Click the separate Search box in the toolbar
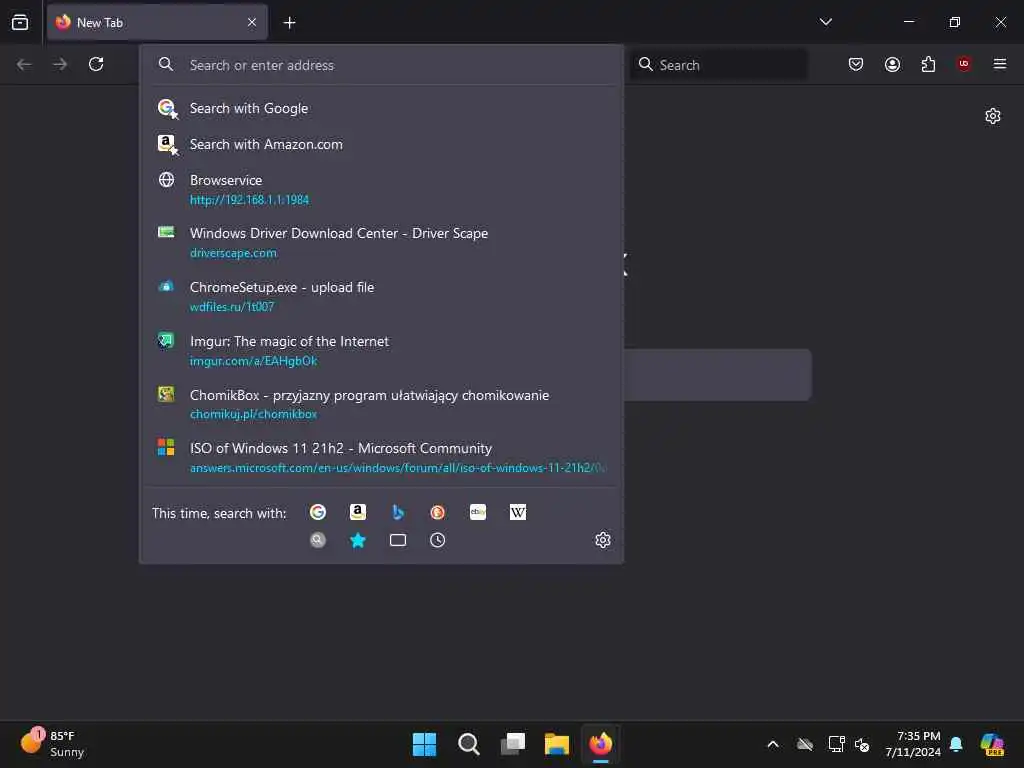1024x768 pixels. [x=719, y=65]
